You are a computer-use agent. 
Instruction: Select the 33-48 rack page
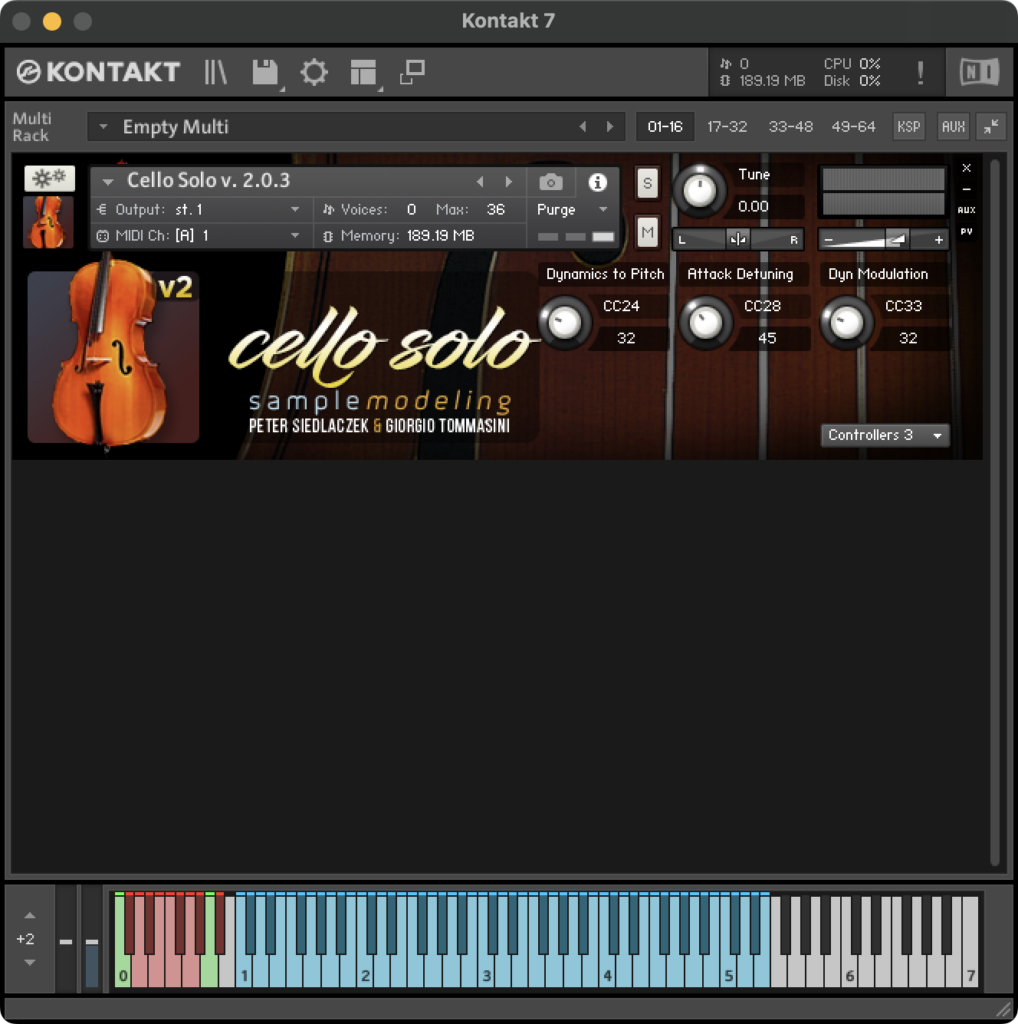click(x=790, y=127)
